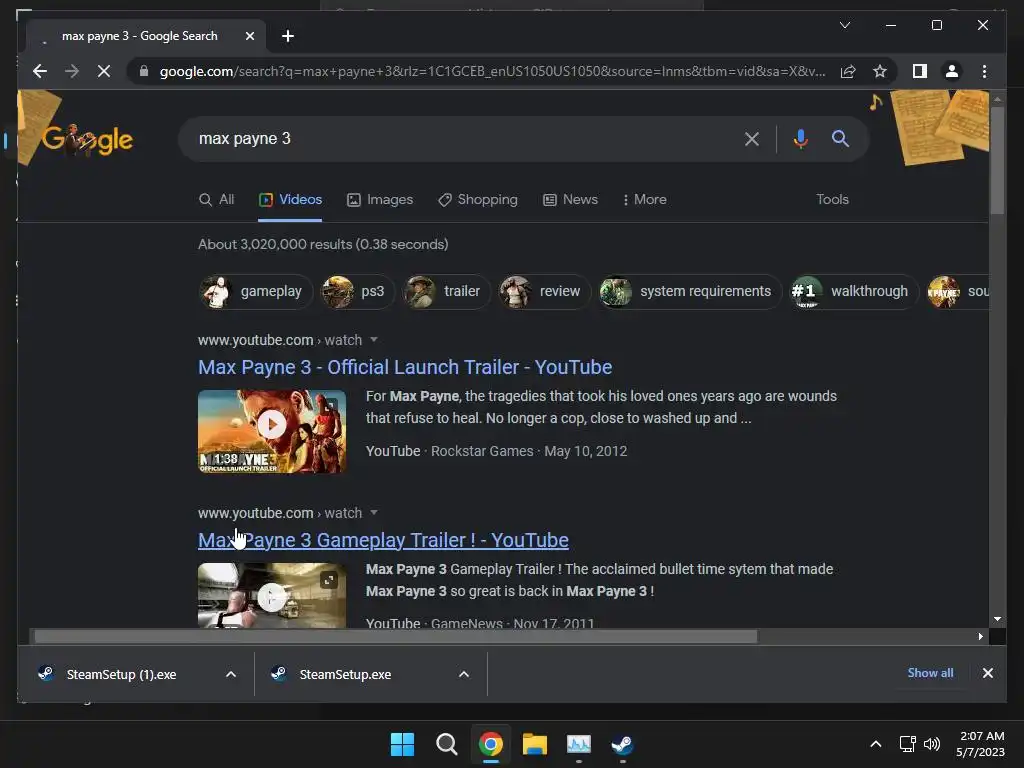Click the vertical page scrollbar thumb
This screenshot has width=1024, height=768.
click(997, 160)
